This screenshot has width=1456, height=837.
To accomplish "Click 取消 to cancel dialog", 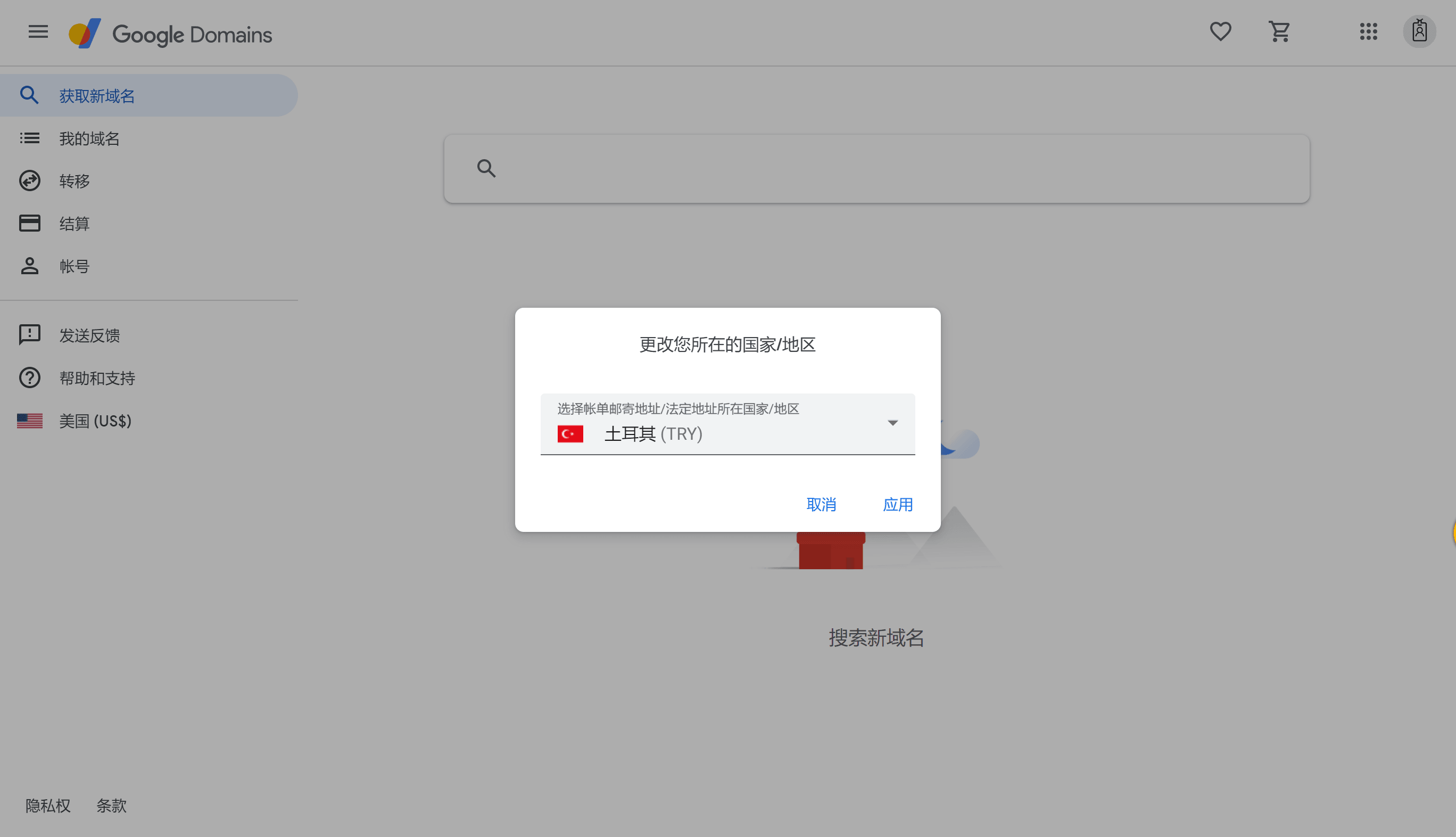I will (821, 505).
